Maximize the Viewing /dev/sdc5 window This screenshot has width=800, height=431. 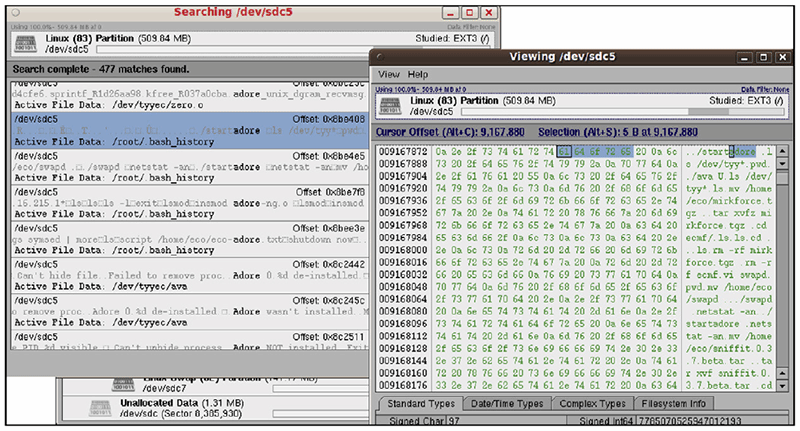763,56
